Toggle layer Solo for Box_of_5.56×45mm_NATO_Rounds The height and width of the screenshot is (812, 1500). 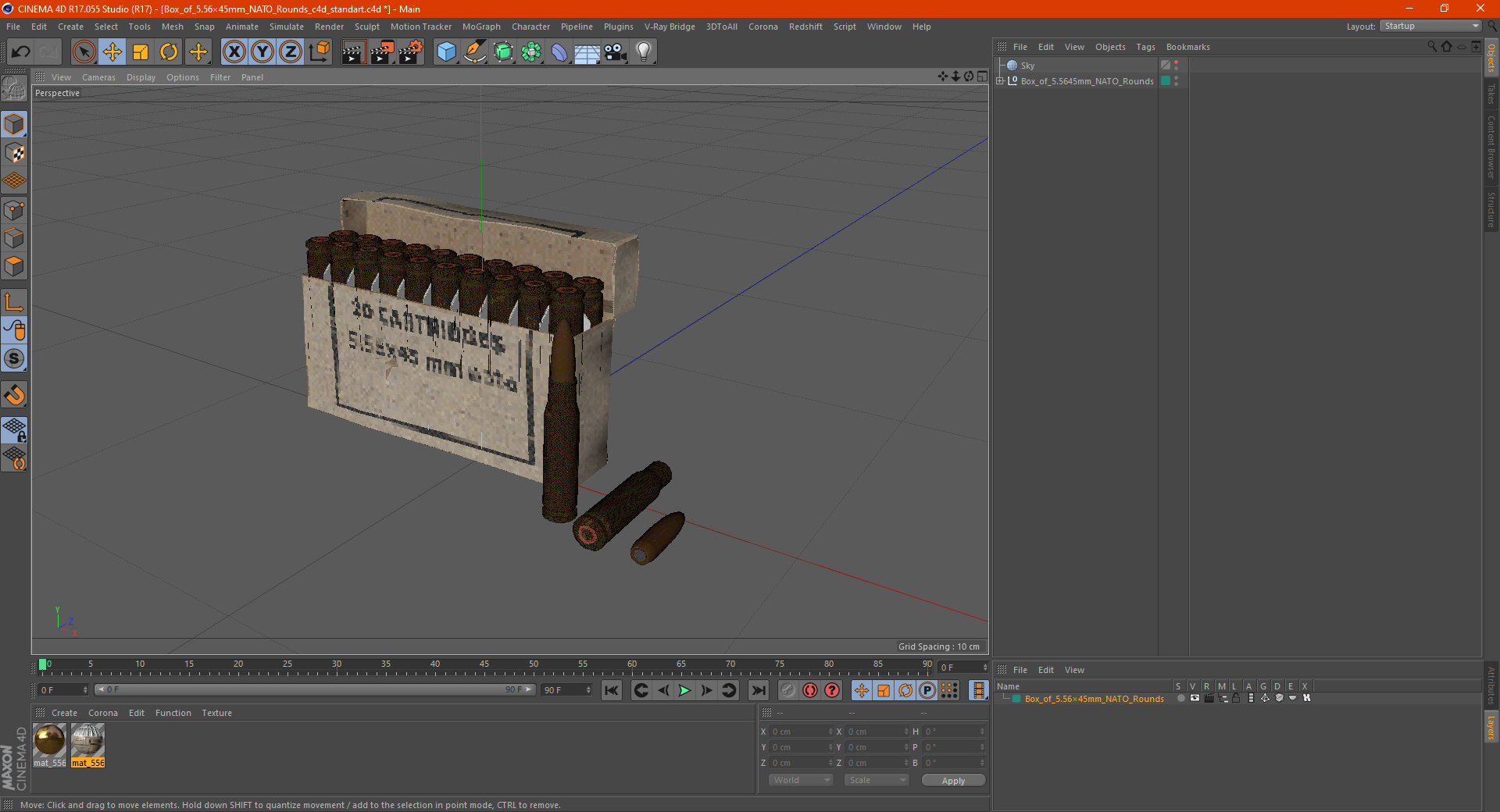pos(1180,698)
